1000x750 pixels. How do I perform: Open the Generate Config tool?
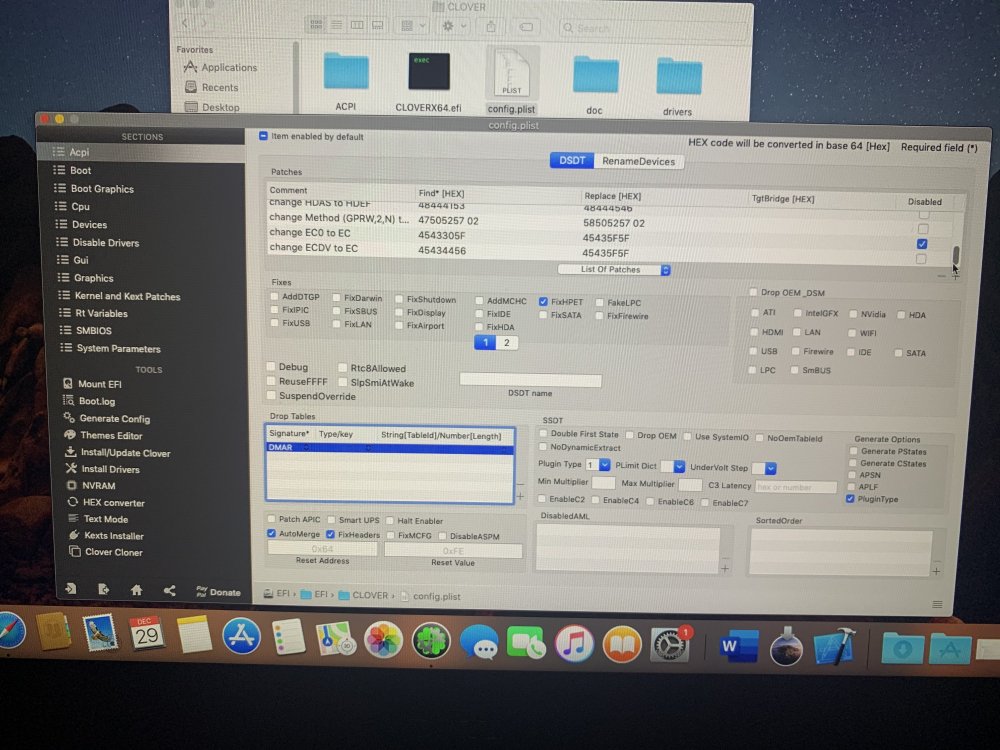[x=114, y=418]
